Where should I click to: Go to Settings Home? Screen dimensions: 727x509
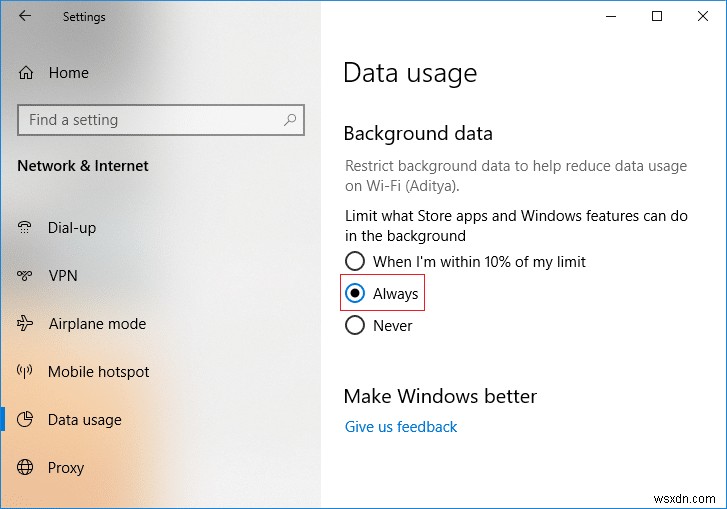click(68, 73)
